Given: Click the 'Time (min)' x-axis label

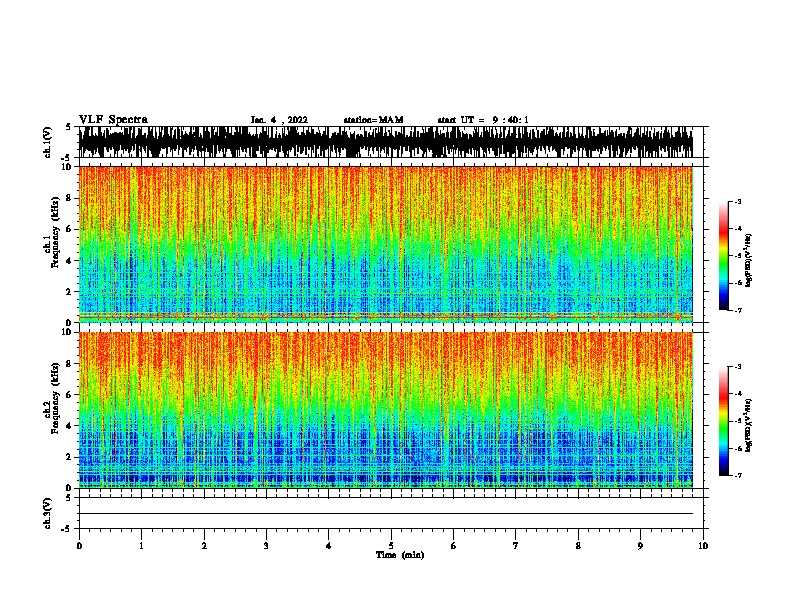Looking at the screenshot, I should [x=400, y=555].
